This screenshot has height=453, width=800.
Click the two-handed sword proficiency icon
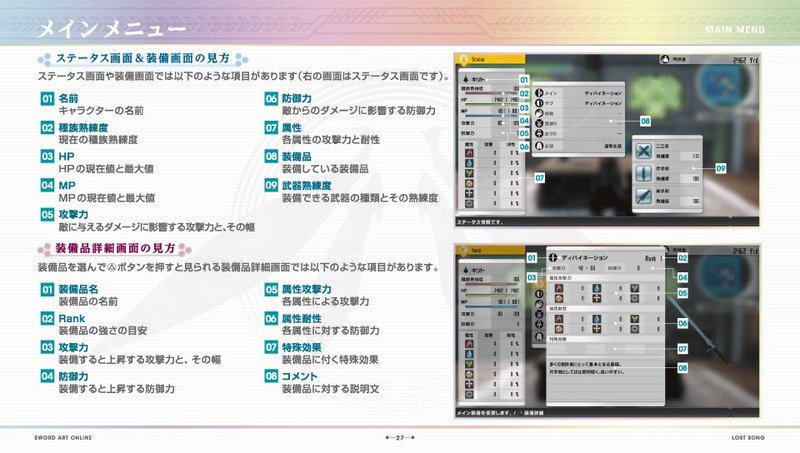pyautogui.click(x=644, y=196)
